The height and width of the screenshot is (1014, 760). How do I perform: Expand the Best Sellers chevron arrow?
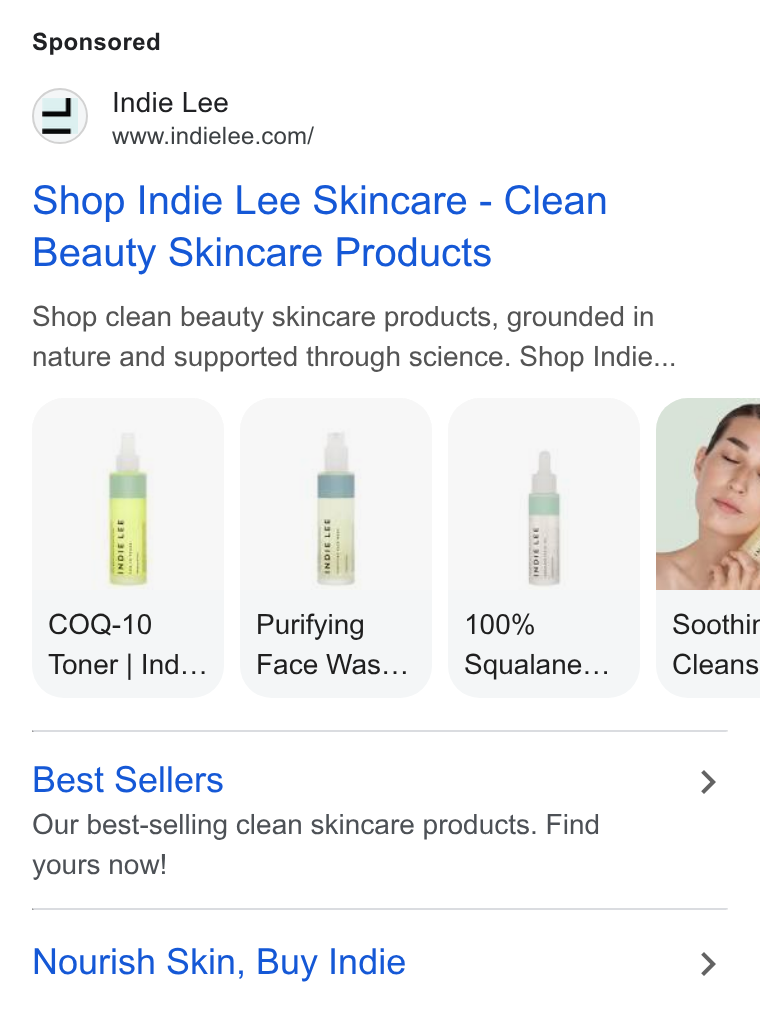[x=708, y=782]
